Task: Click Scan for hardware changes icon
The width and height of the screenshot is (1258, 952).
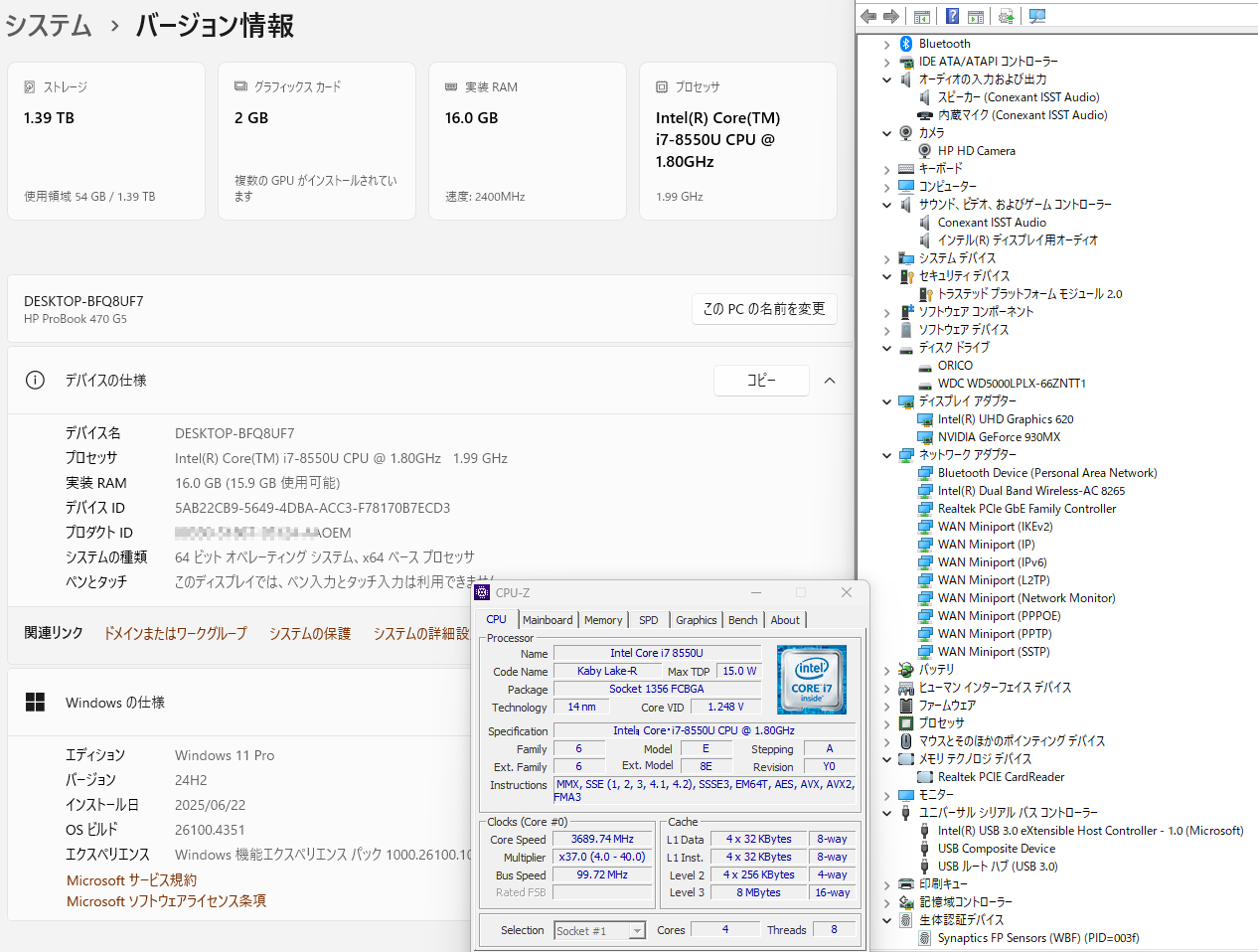Action: tap(1037, 16)
